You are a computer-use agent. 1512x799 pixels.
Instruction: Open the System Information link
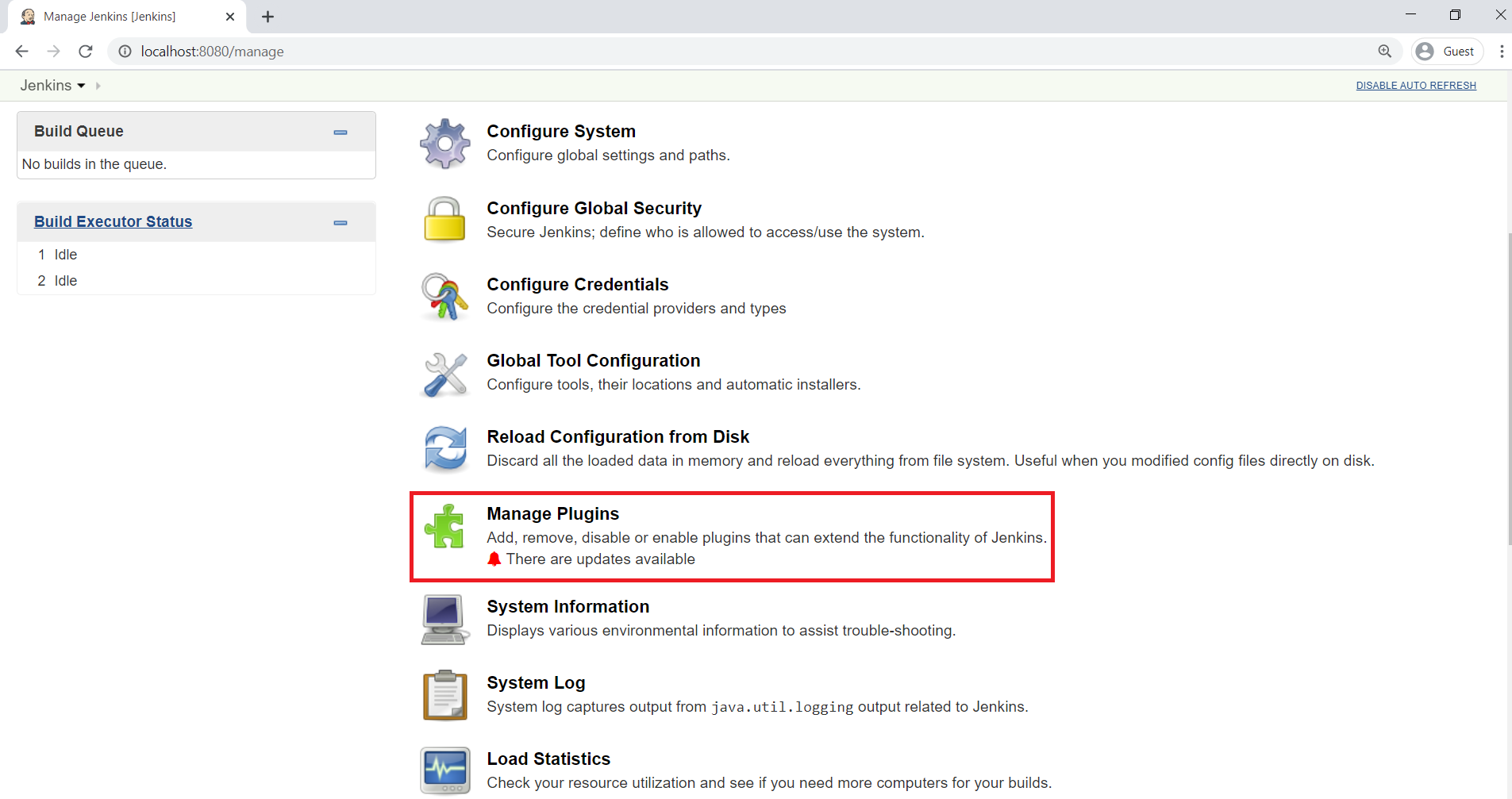pos(568,607)
